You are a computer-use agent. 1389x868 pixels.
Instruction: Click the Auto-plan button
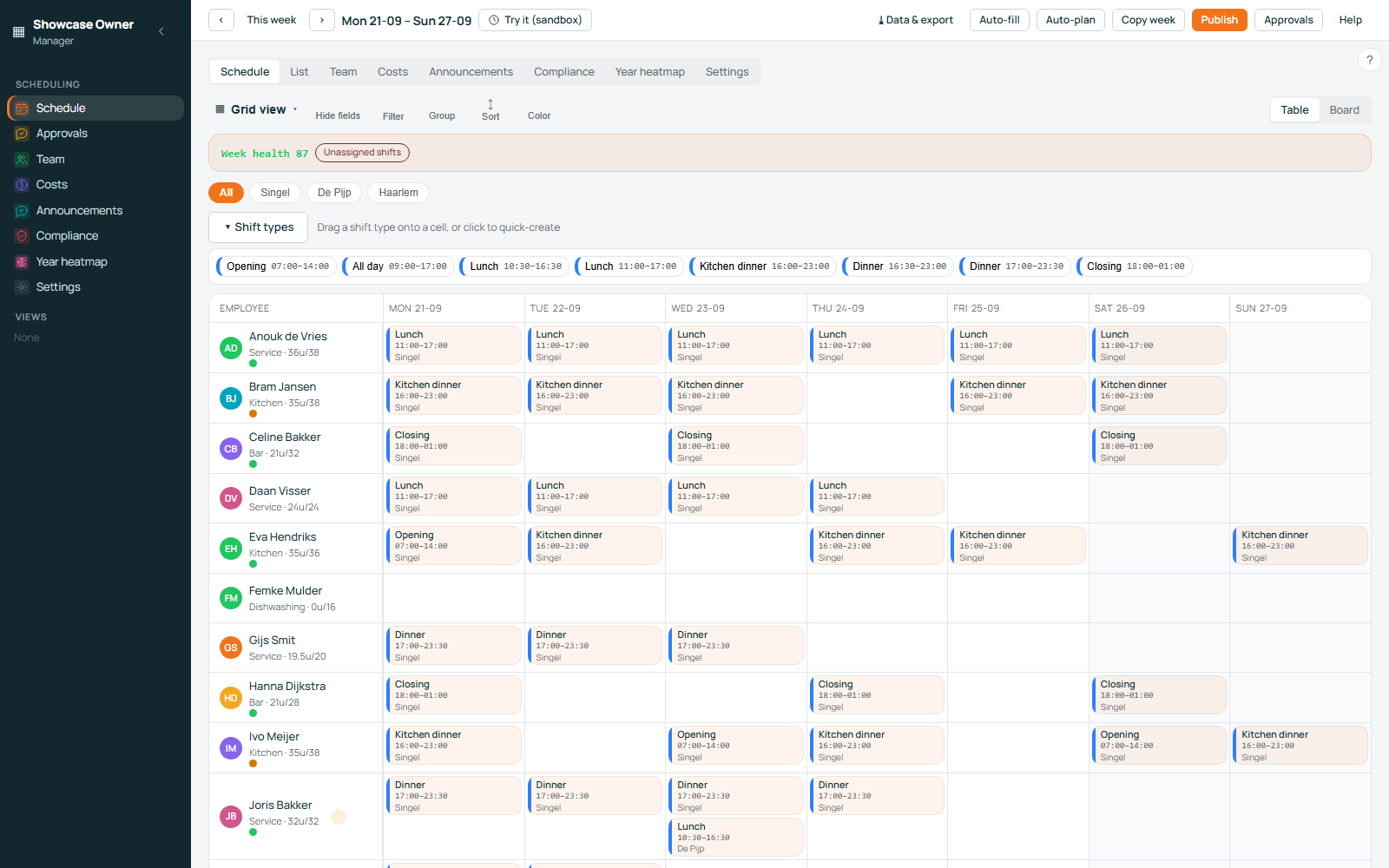click(x=1070, y=20)
